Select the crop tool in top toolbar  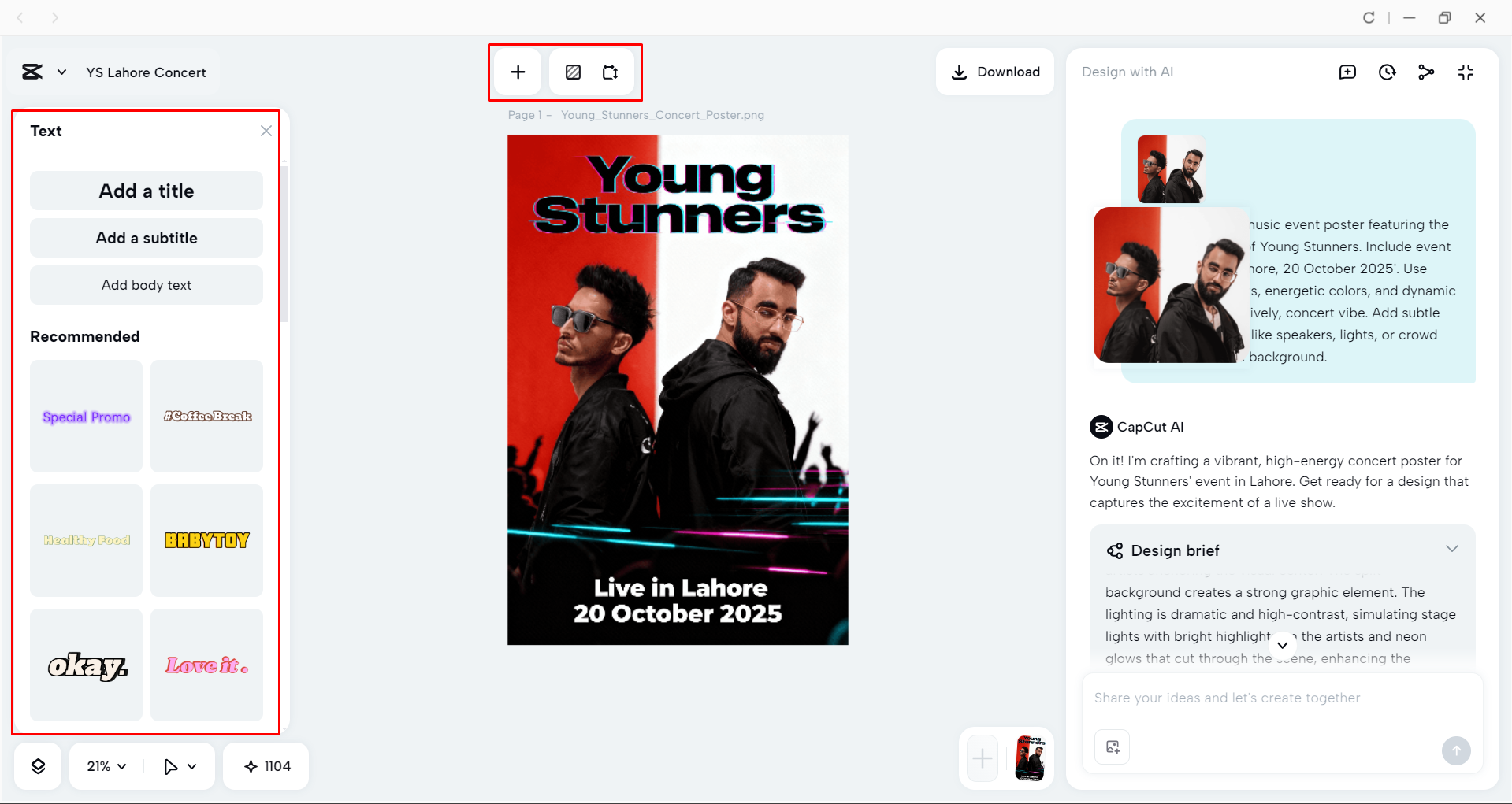tap(611, 72)
